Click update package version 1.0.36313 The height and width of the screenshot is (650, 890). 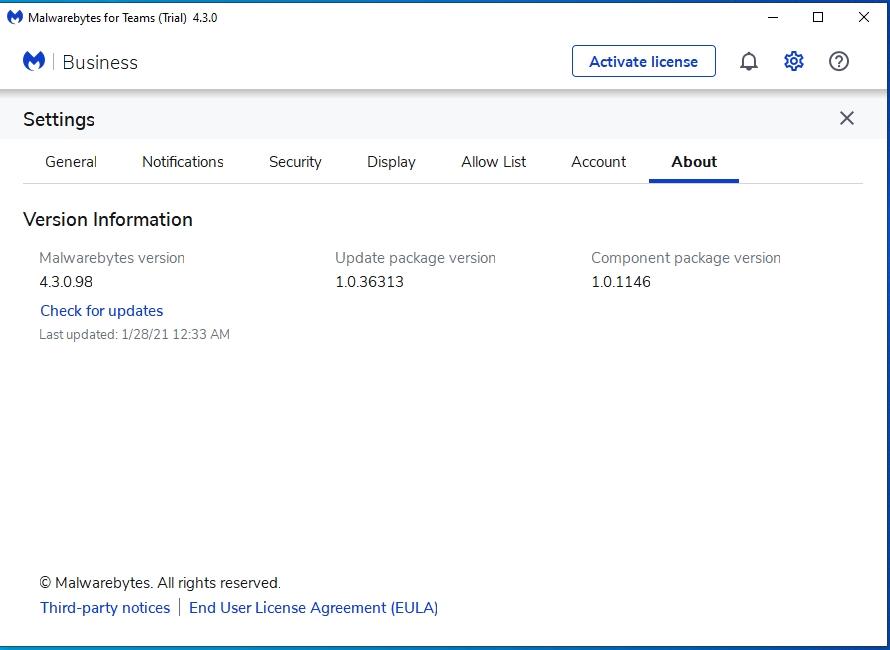[x=369, y=282]
